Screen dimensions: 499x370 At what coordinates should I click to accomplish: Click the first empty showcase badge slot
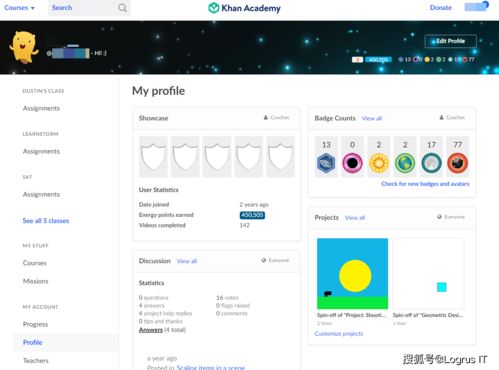[153, 156]
